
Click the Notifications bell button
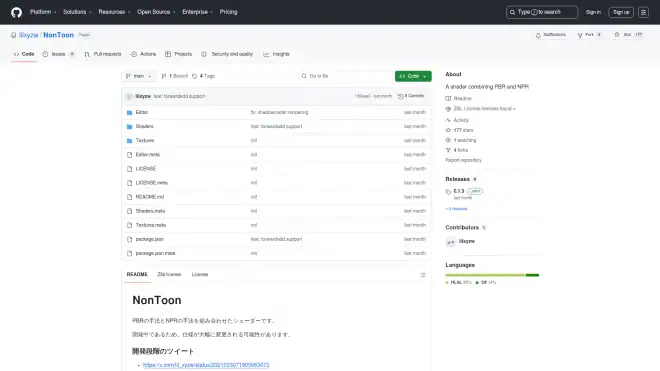click(551, 35)
